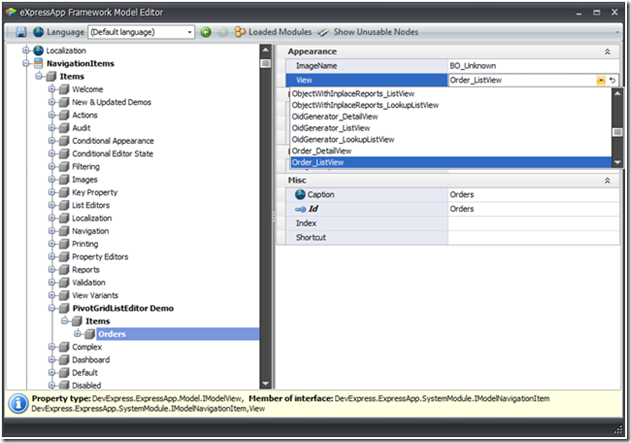Image resolution: width=631 pixels, height=443 pixels.
Task: Select the Welcome tree item
Action: (x=87, y=89)
